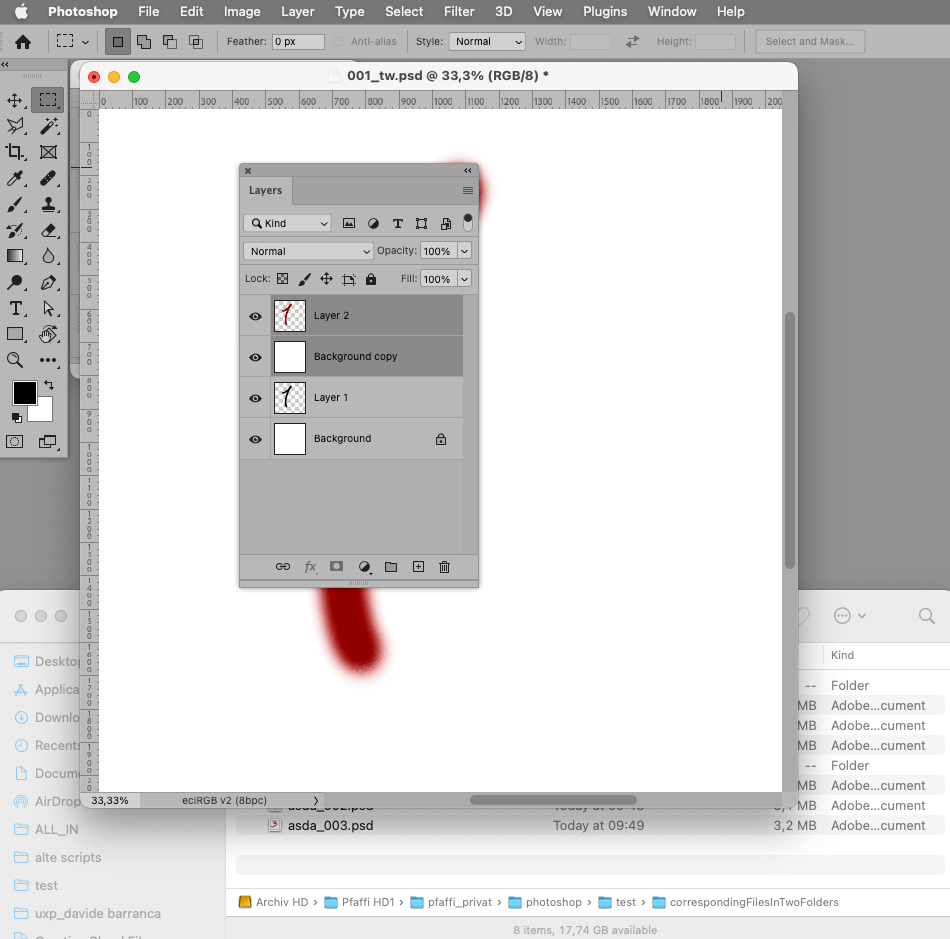This screenshot has height=939, width=950.
Task: Select the Gradient tool
Action: [15, 256]
